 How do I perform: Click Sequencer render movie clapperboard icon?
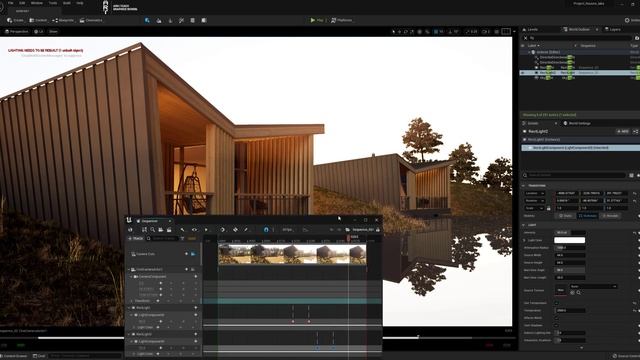click(169, 230)
